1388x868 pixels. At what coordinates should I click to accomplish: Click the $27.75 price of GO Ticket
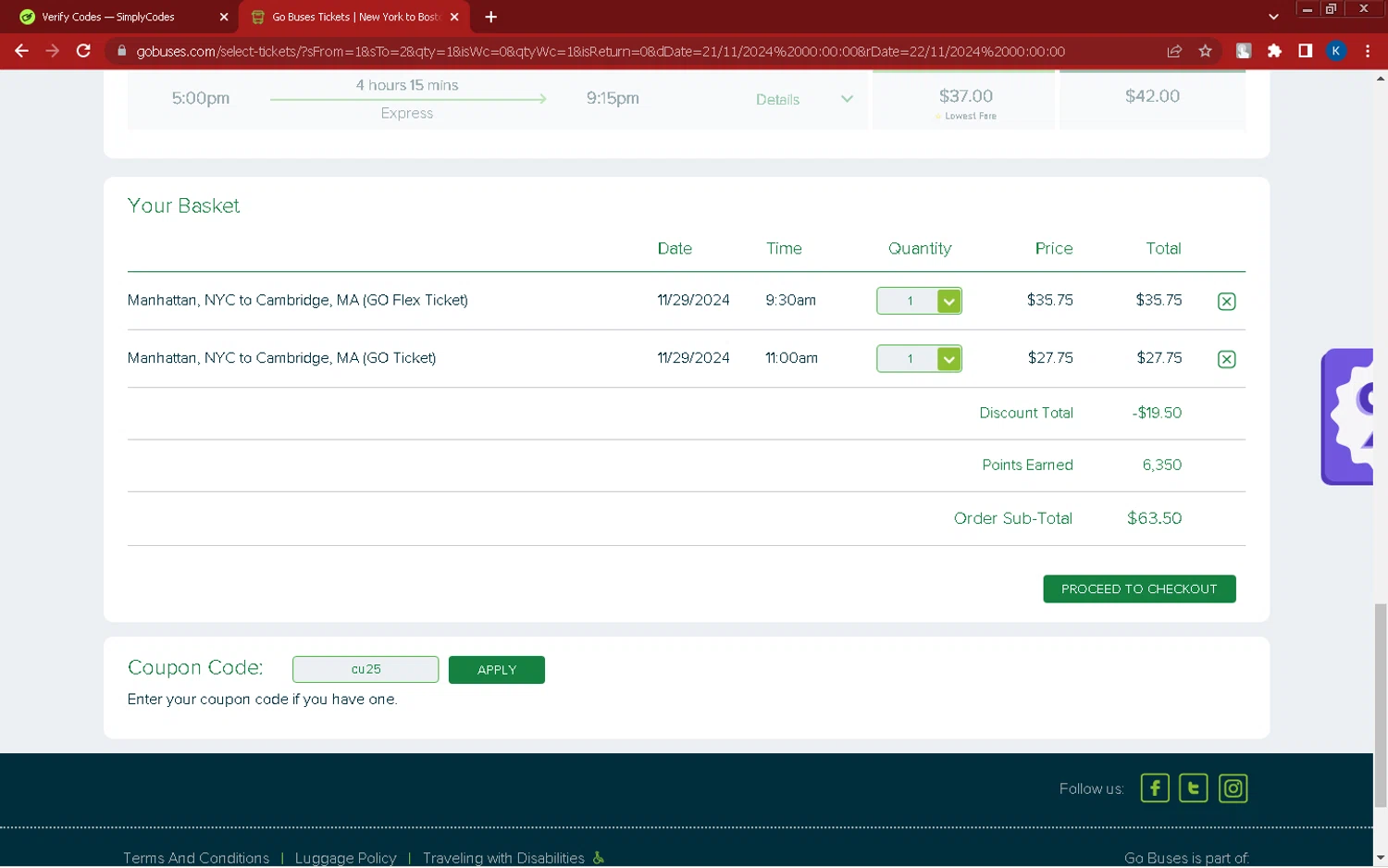pyautogui.click(x=1050, y=357)
